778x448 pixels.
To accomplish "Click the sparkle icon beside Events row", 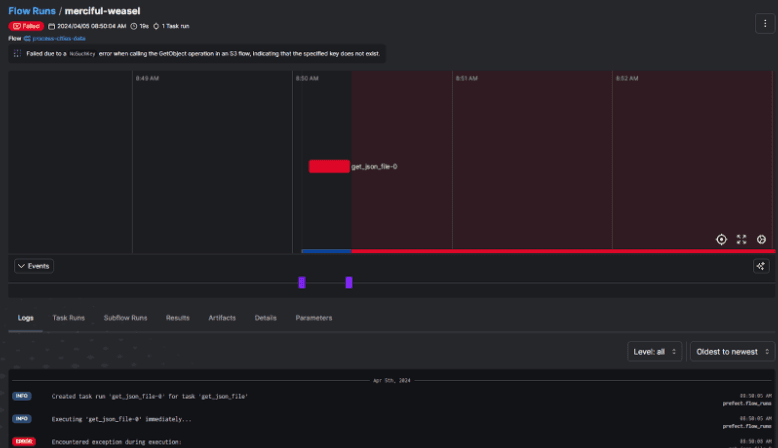I will pyautogui.click(x=761, y=266).
